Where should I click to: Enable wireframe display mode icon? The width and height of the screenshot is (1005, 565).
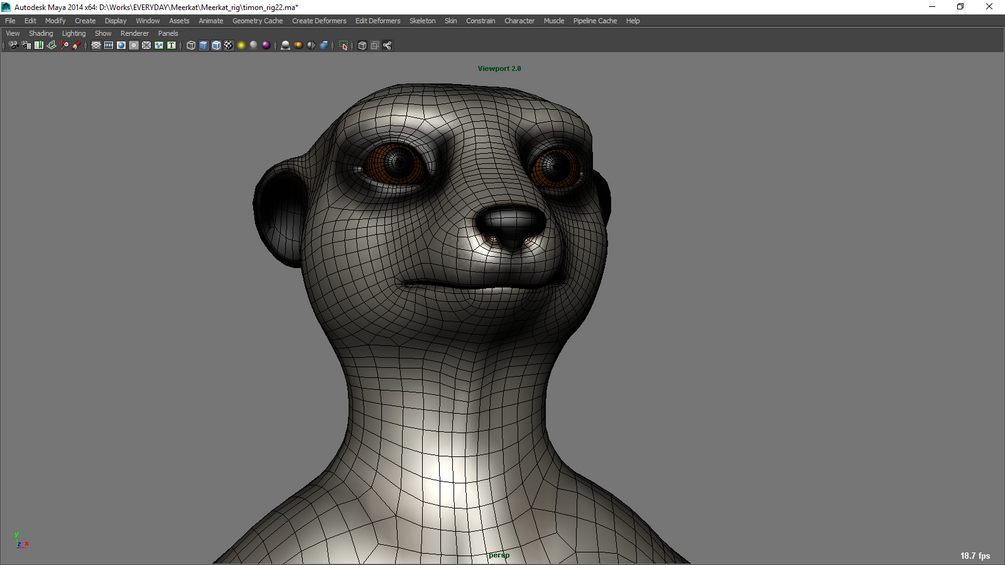[191, 45]
